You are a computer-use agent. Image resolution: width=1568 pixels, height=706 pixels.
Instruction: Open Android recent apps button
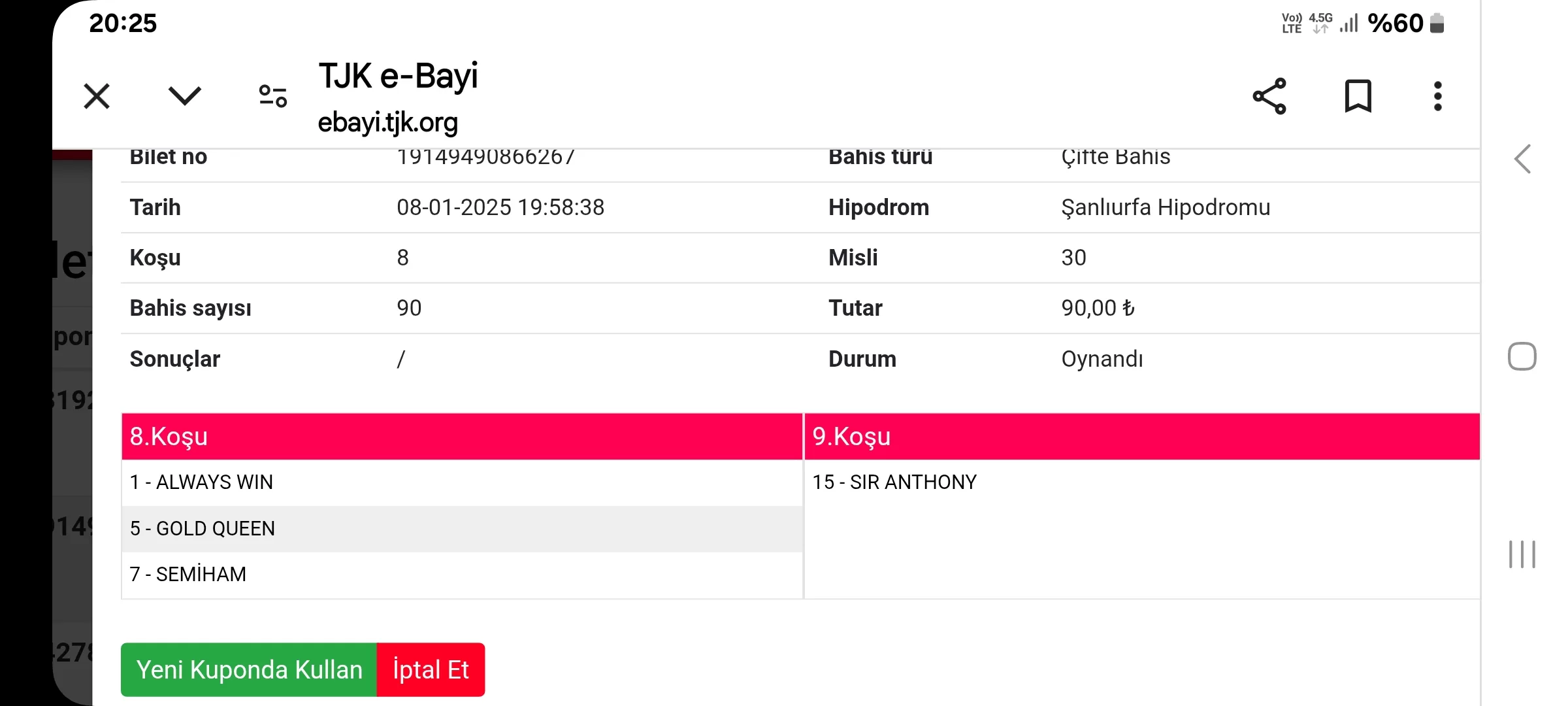coord(1522,554)
